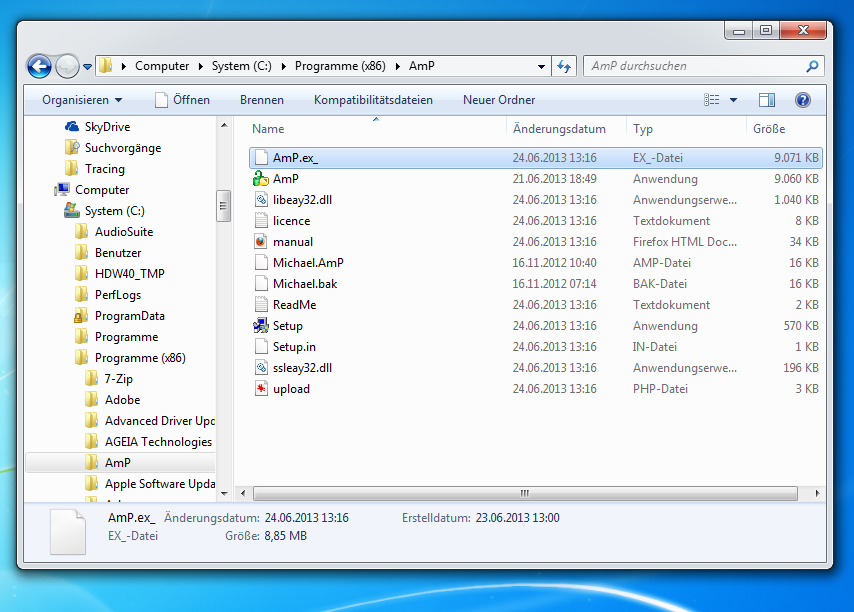Click the change view icon
854x612 pixels.
tap(711, 100)
